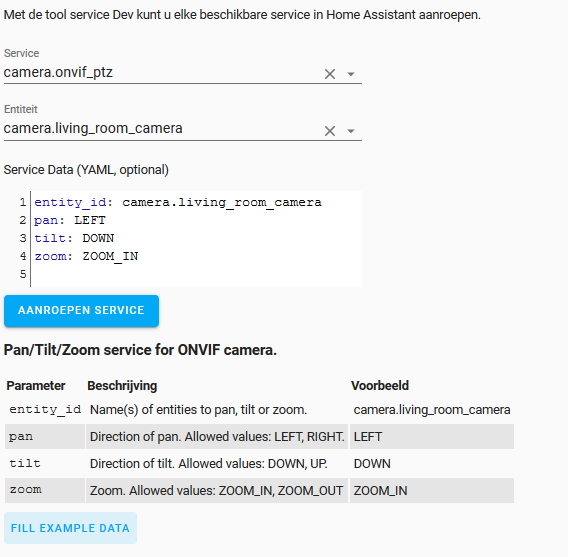Clear the Entiteit field with X icon
The width and height of the screenshot is (568, 557).
[x=330, y=131]
